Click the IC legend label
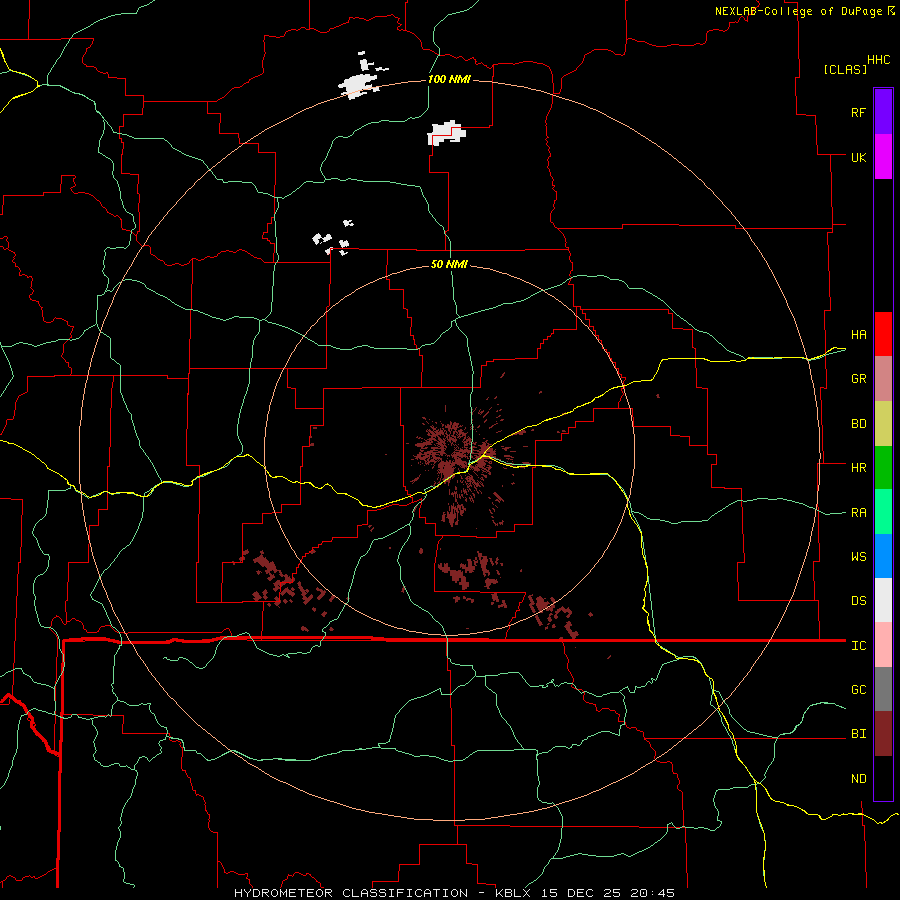 point(859,646)
